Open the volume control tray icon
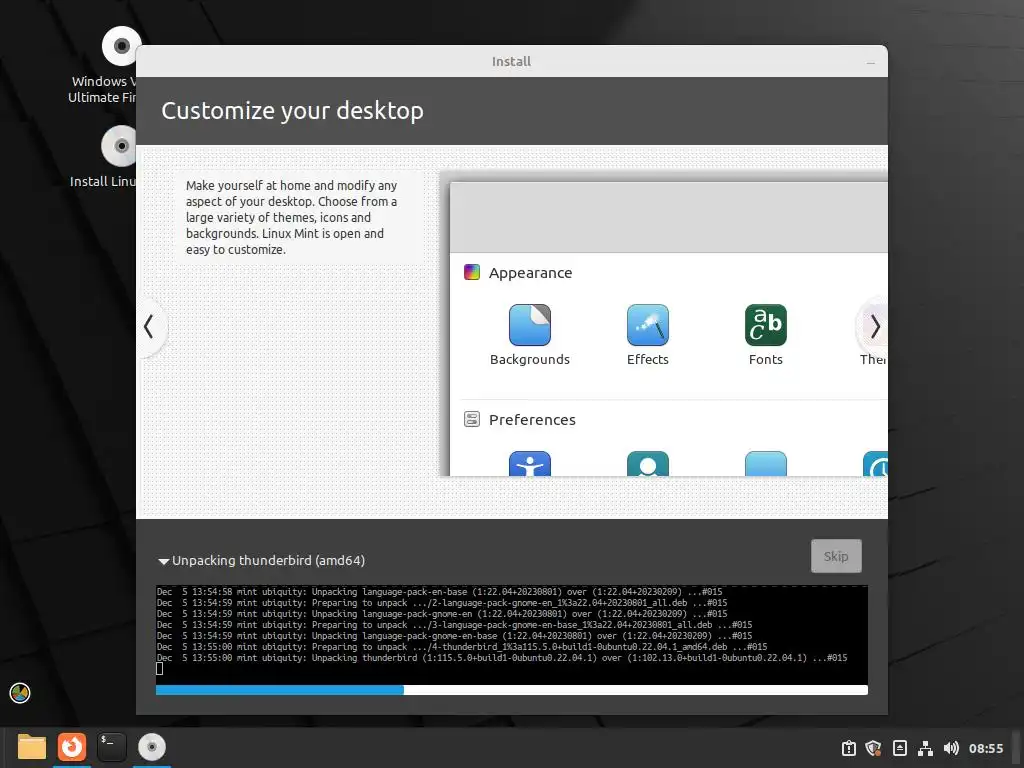The height and width of the screenshot is (768, 1024). [x=951, y=748]
